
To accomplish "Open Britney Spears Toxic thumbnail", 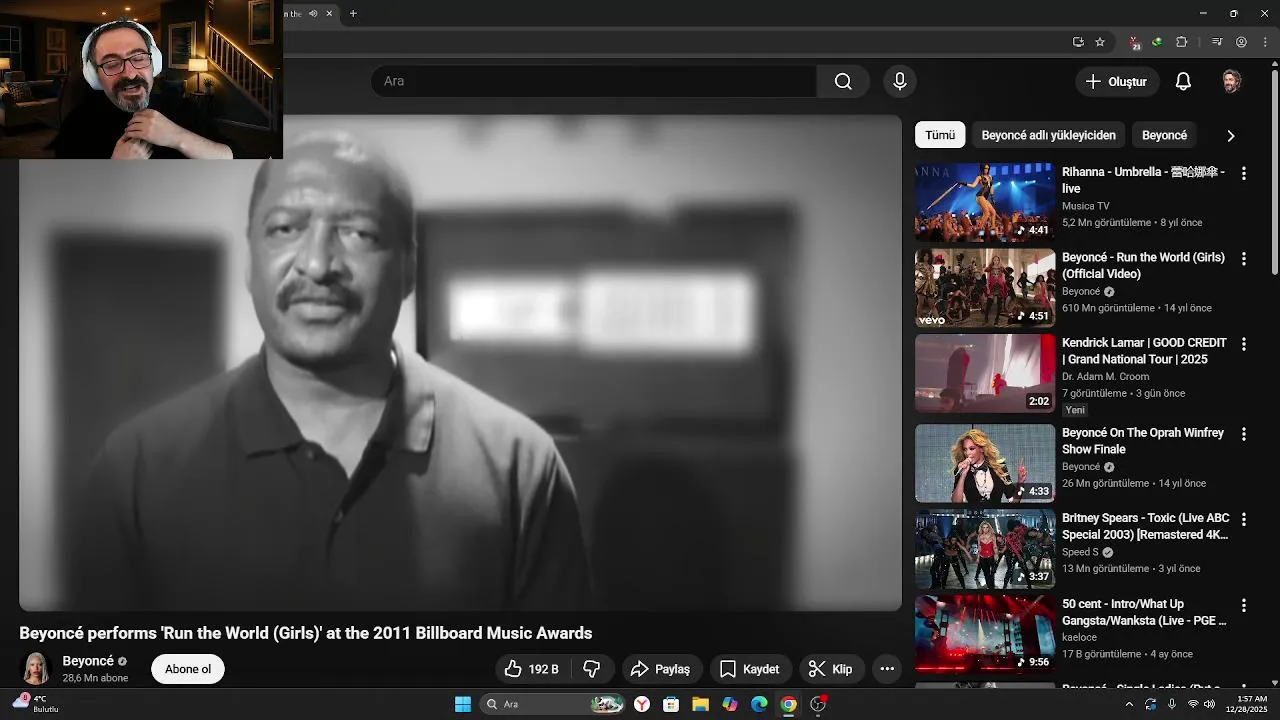I will (985, 549).
